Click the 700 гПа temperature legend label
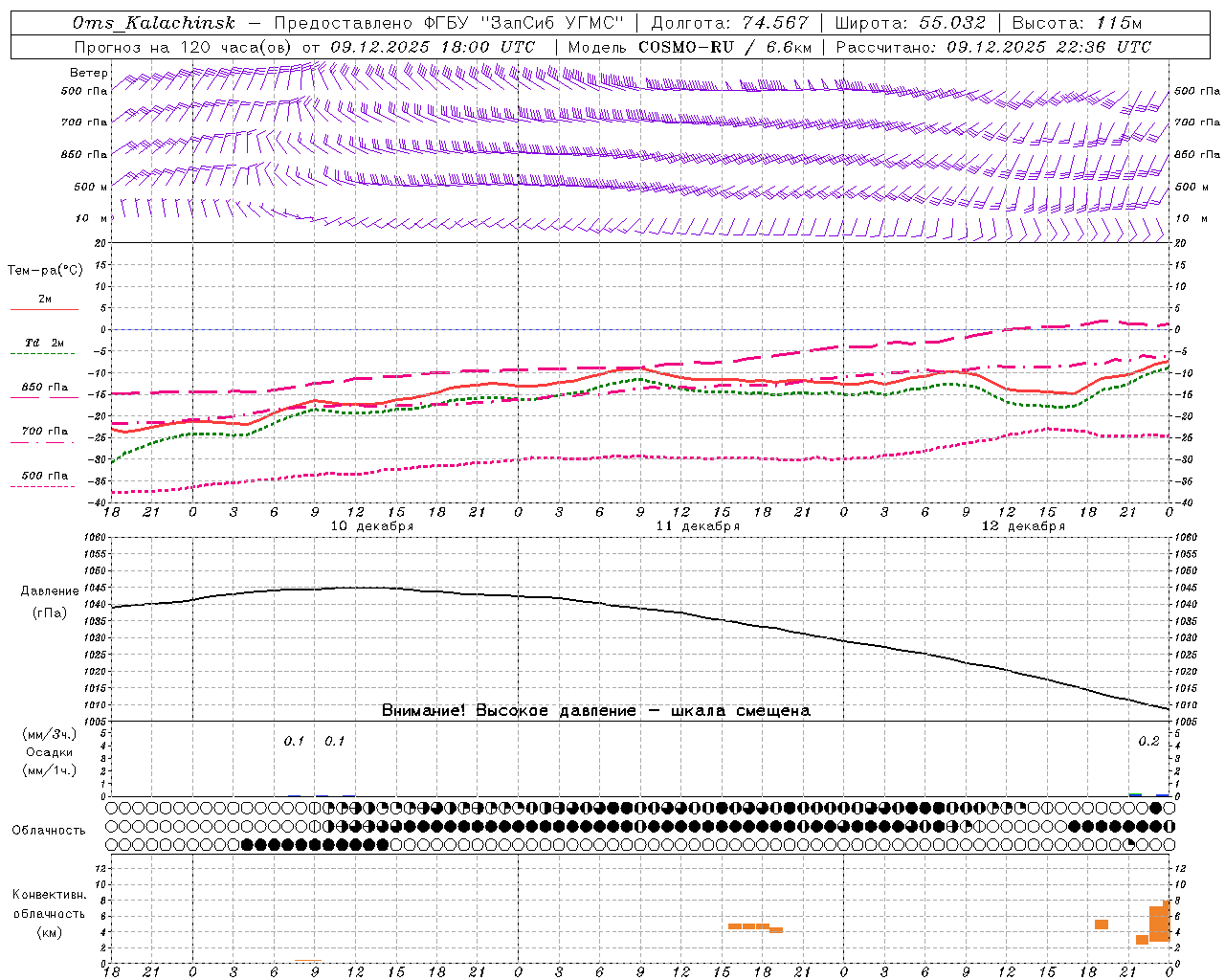This screenshot has height=980, width=1225. point(44,431)
